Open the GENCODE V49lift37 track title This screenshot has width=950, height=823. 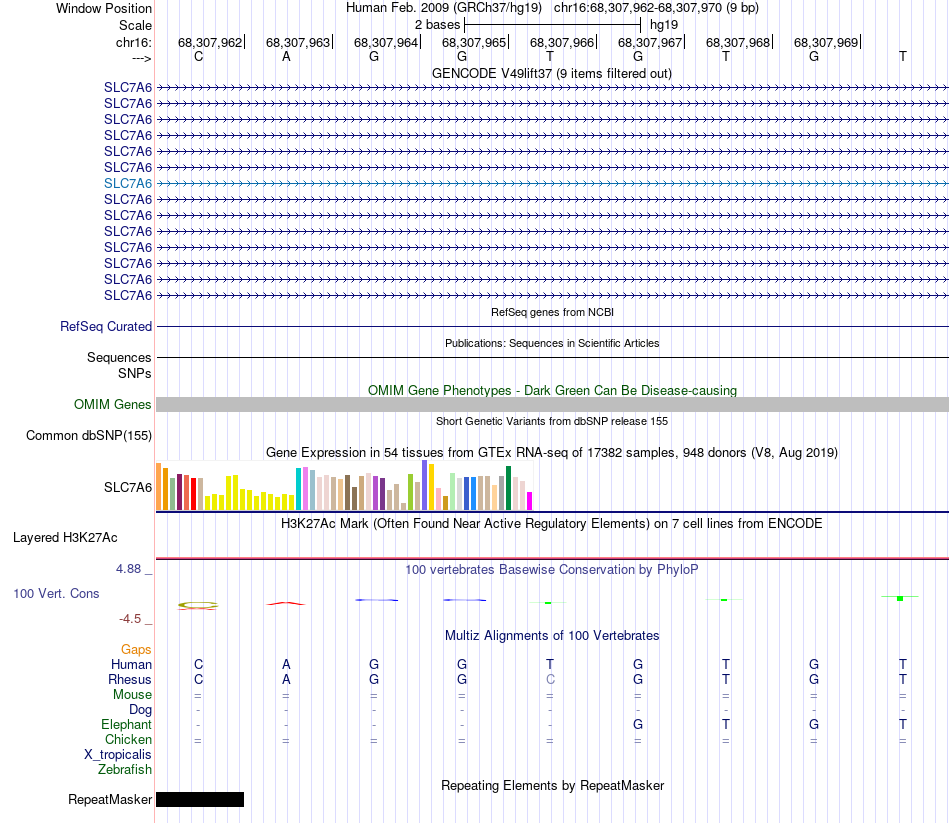click(551, 73)
